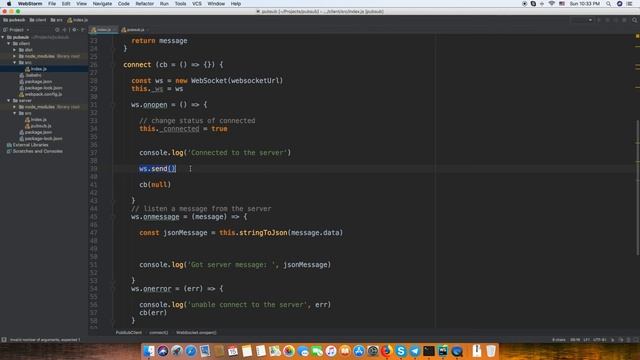Image resolution: width=640 pixels, height=360 pixels.
Task: Open Finder from the dock
Action: click(x=149, y=351)
